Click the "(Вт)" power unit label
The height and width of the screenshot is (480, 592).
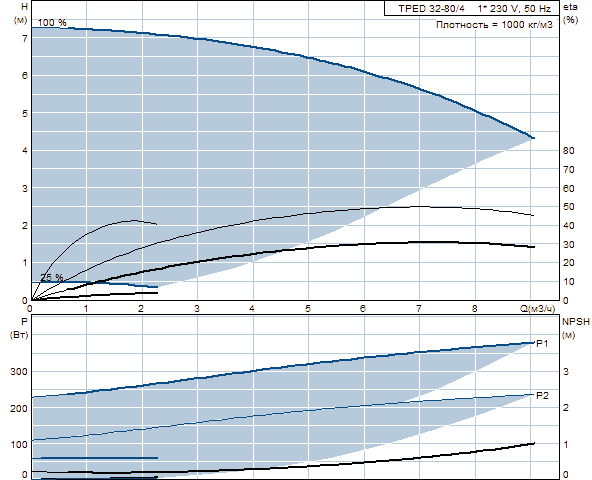point(19,335)
